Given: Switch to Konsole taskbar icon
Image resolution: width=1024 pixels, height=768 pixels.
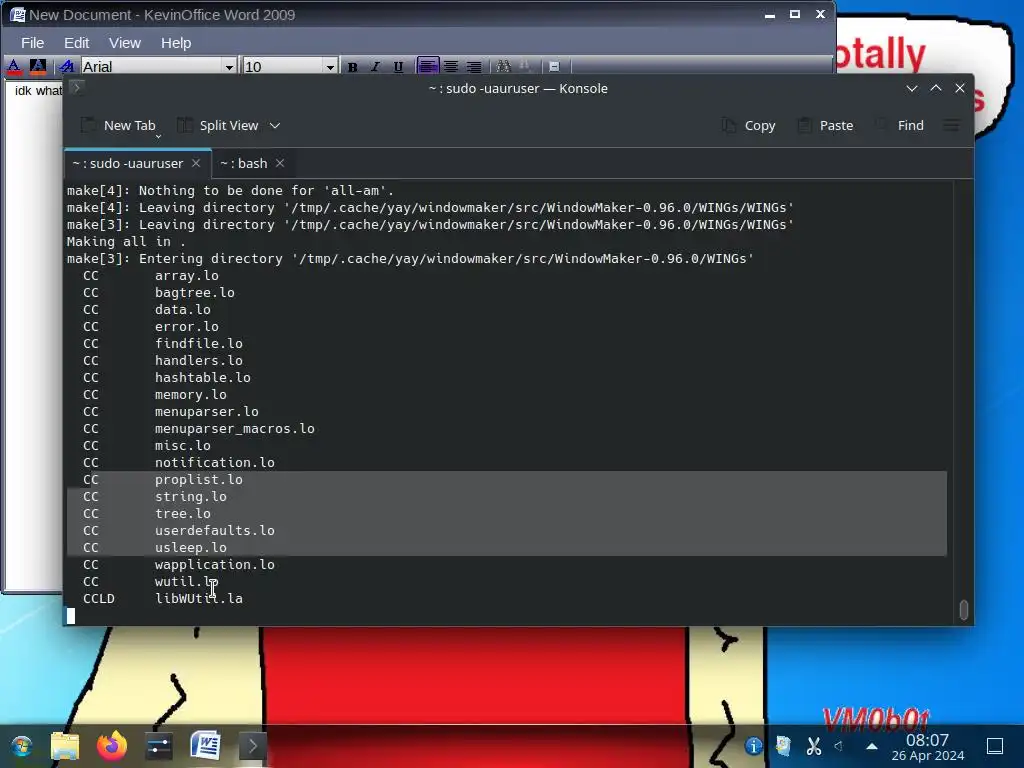Looking at the screenshot, I should (252, 746).
